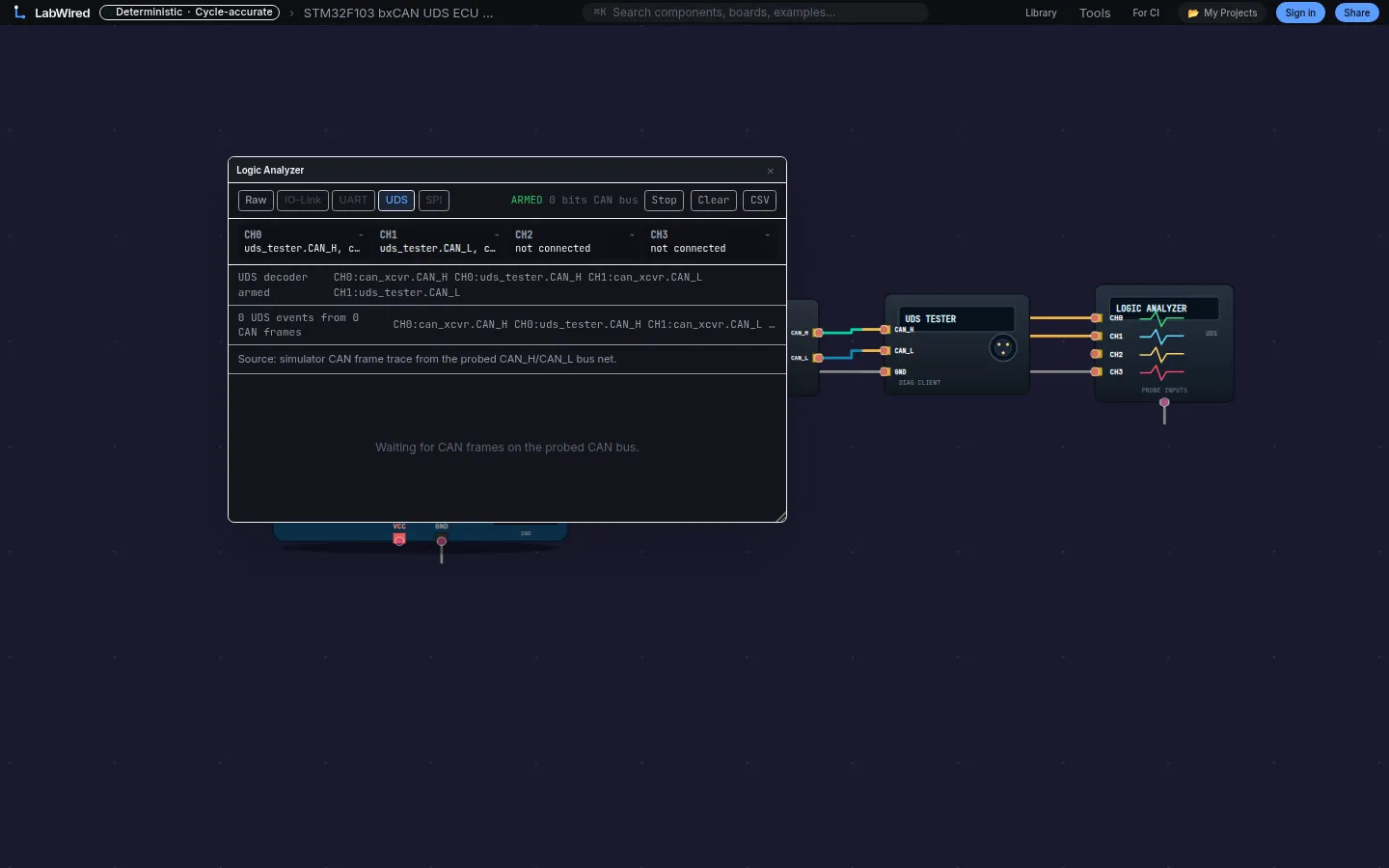1389x868 pixels.
Task: Click the Logic Analyzer panel title bar
Action: [x=507, y=170]
